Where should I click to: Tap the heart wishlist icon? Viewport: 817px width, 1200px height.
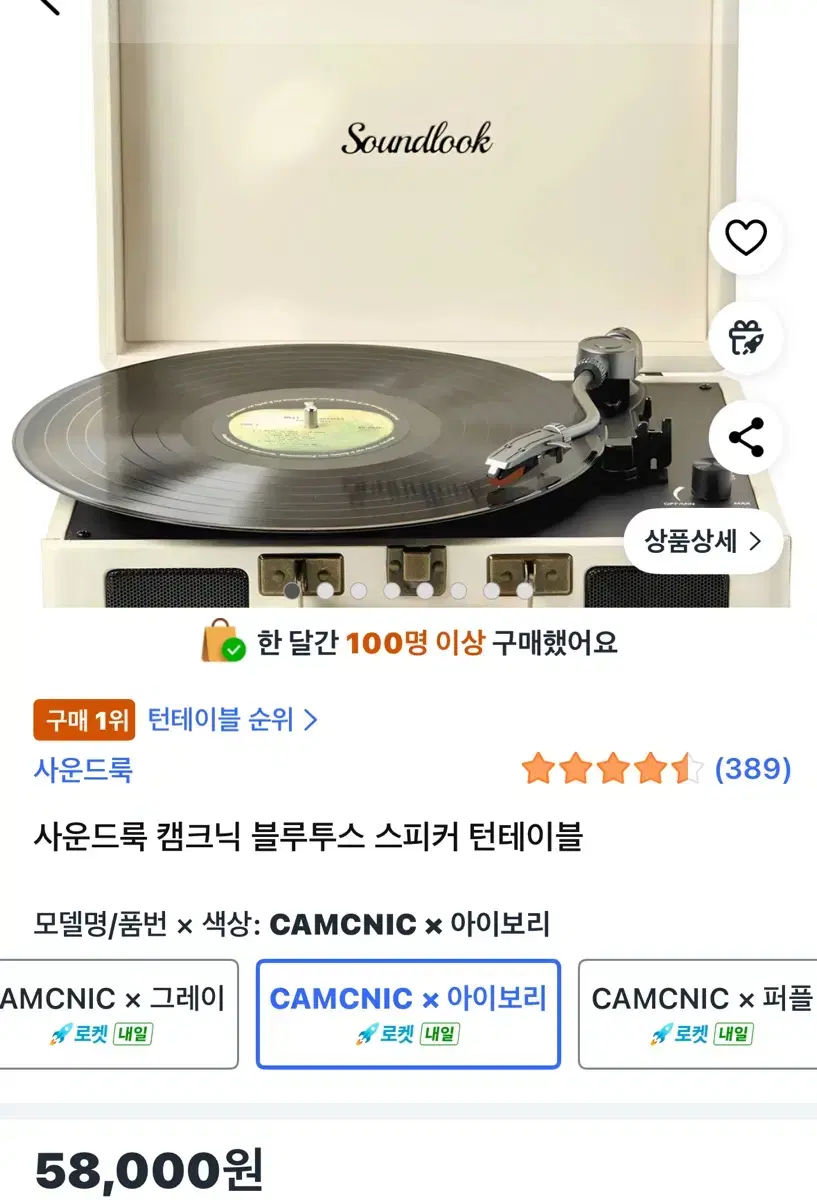click(x=745, y=237)
